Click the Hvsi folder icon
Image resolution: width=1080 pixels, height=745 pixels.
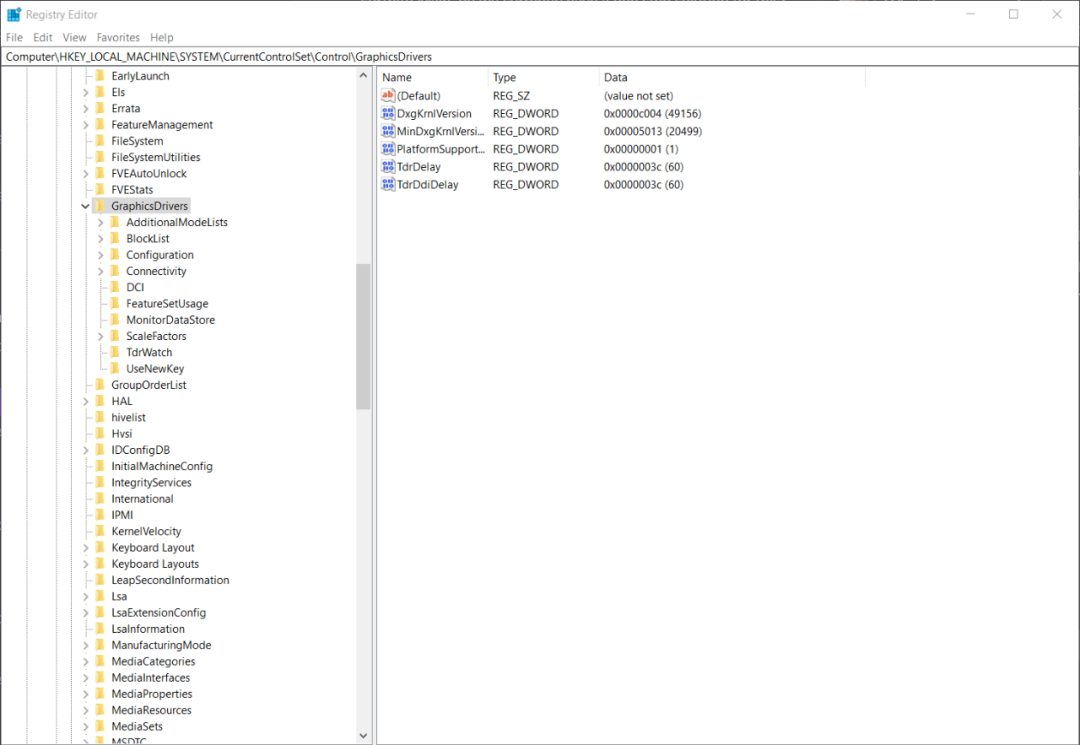tap(100, 434)
